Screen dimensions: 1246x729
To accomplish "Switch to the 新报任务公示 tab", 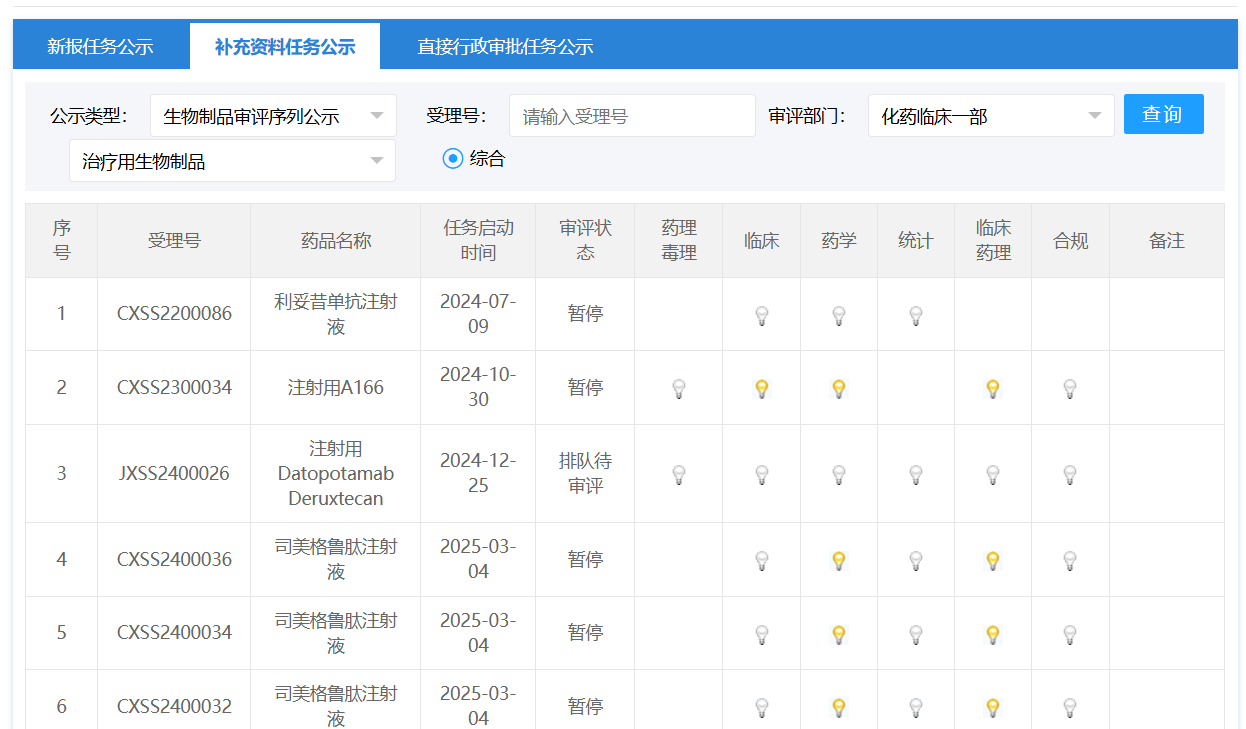I will click(100, 46).
